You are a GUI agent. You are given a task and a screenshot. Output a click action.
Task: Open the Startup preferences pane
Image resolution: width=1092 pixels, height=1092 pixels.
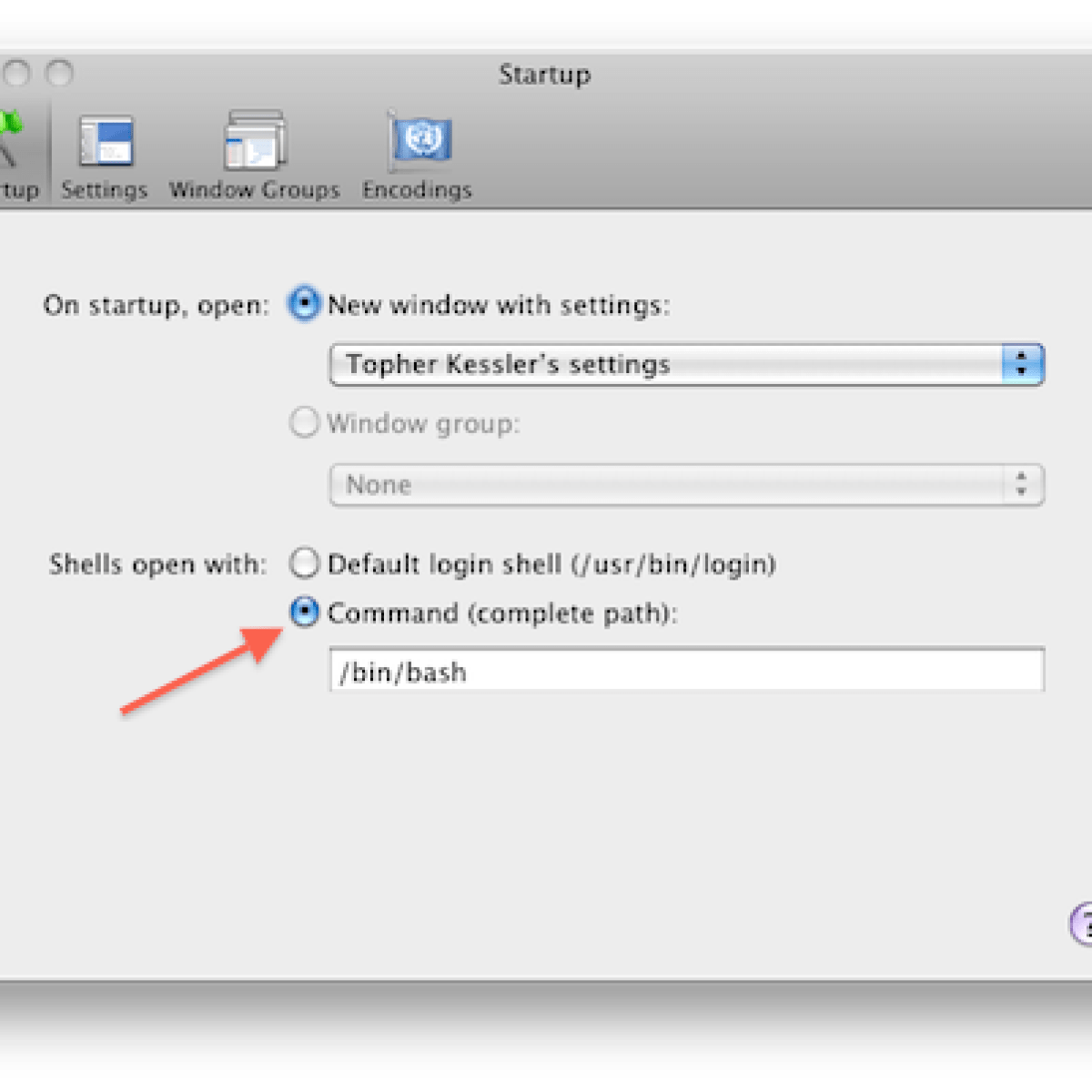click(x=18, y=157)
